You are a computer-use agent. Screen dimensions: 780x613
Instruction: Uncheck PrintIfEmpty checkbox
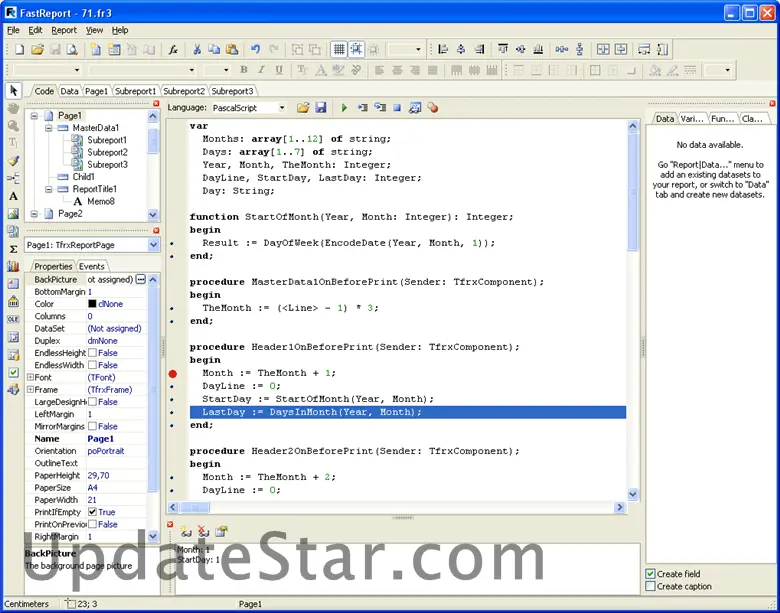93,512
